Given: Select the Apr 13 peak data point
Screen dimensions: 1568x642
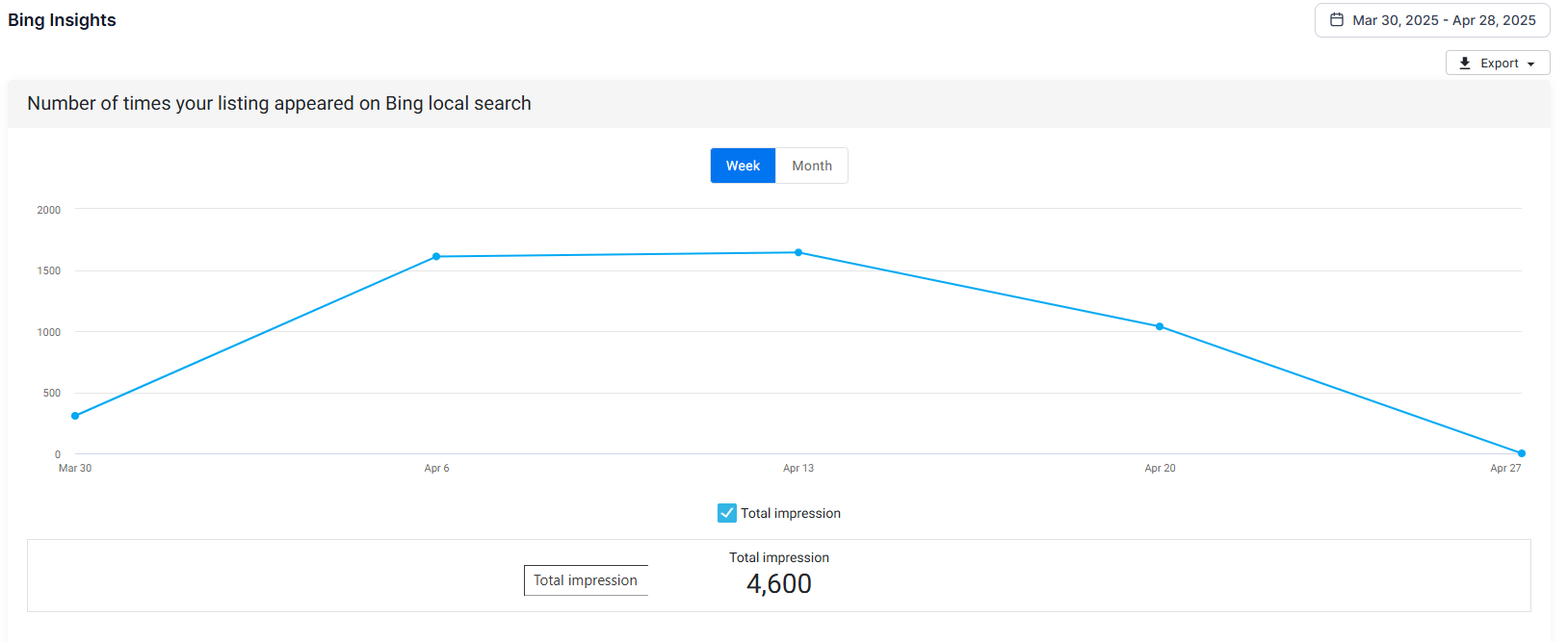Looking at the screenshot, I should 798,252.
